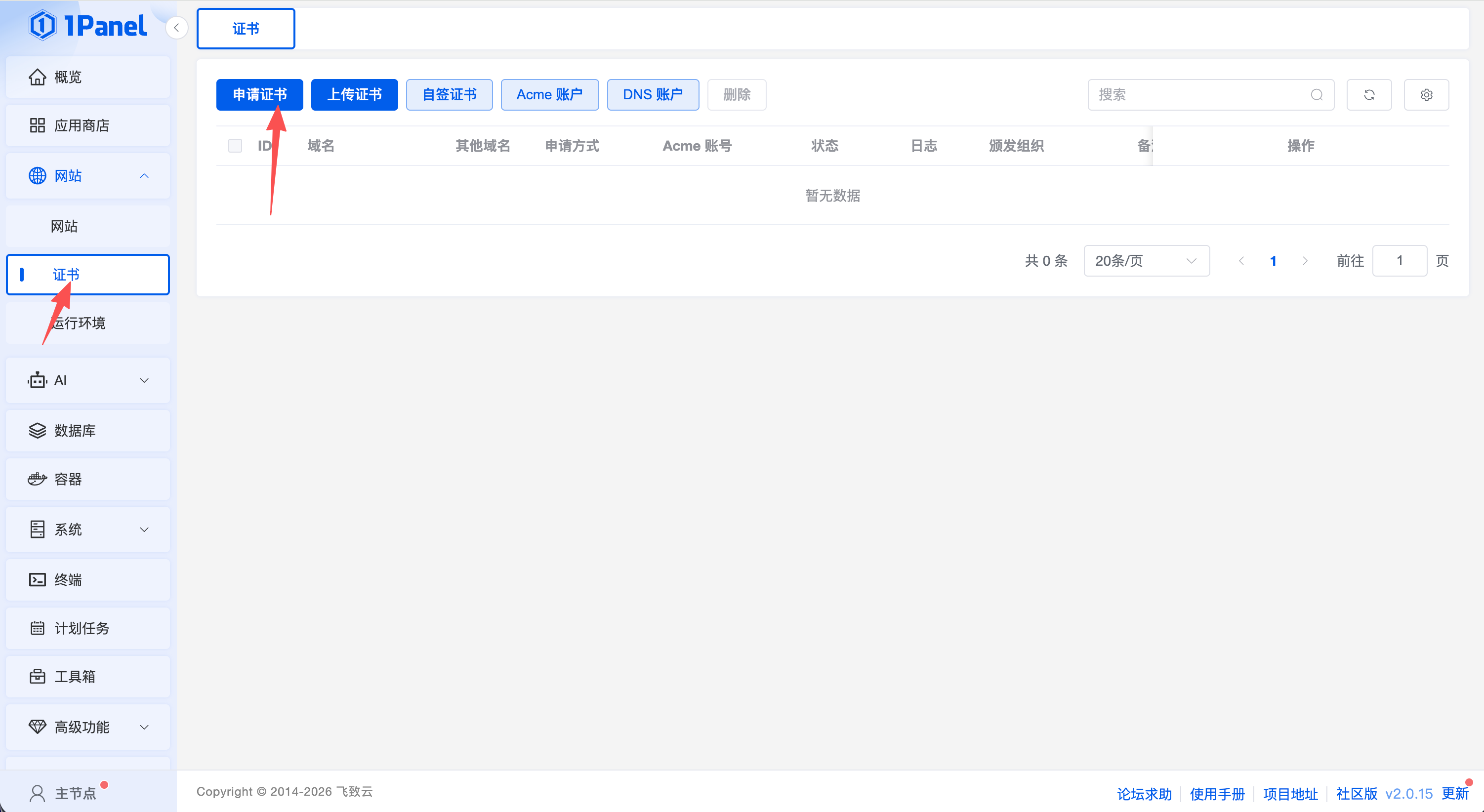Image resolution: width=1484 pixels, height=812 pixels.
Task: Click the 社区版 edition link
Action: click(x=1357, y=794)
